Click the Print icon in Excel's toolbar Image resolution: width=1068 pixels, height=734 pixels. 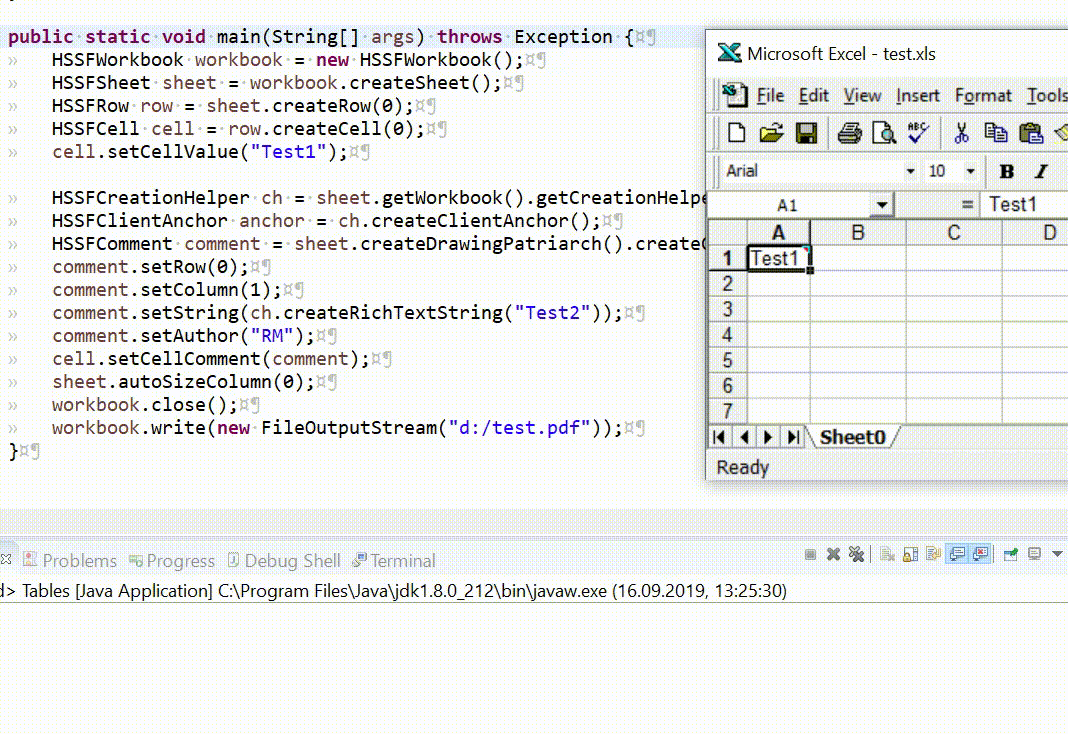849,132
